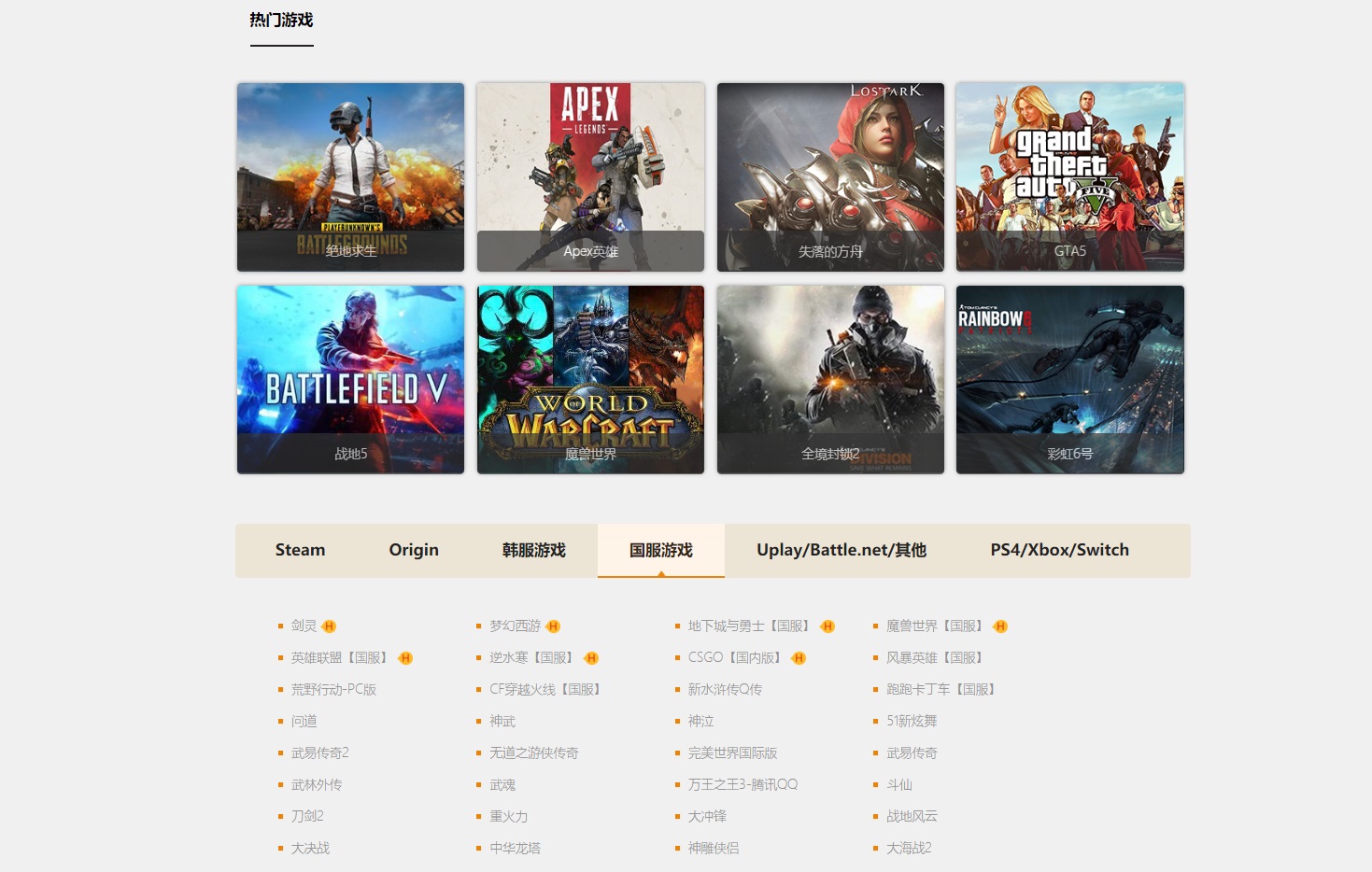This screenshot has height=872, width=1372.
Task: Visit the 斗仙 link
Action: (899, 784)
